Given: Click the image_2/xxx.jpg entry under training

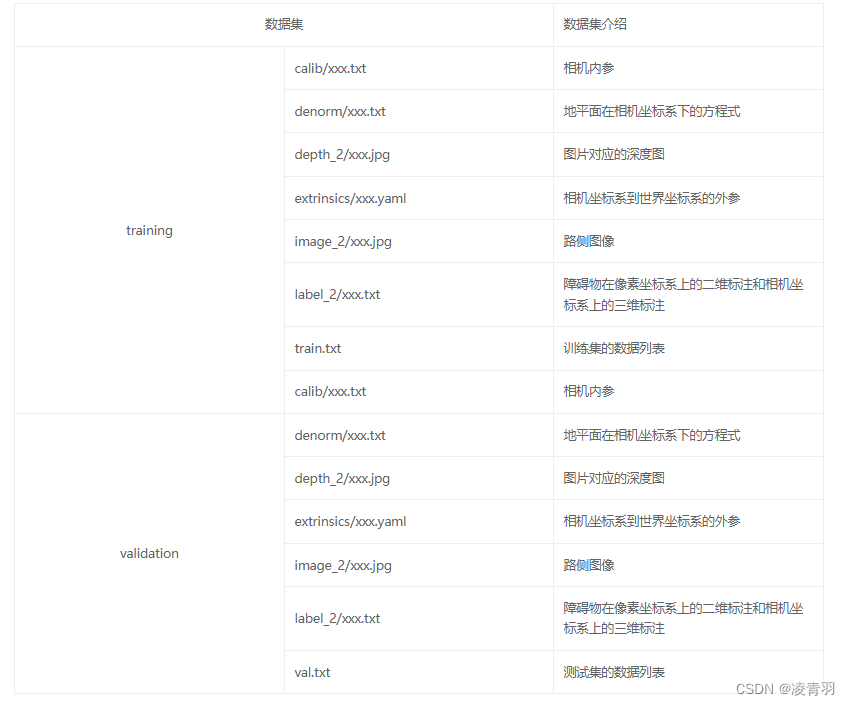Looking at the screenshot, I should click(337, 241).
